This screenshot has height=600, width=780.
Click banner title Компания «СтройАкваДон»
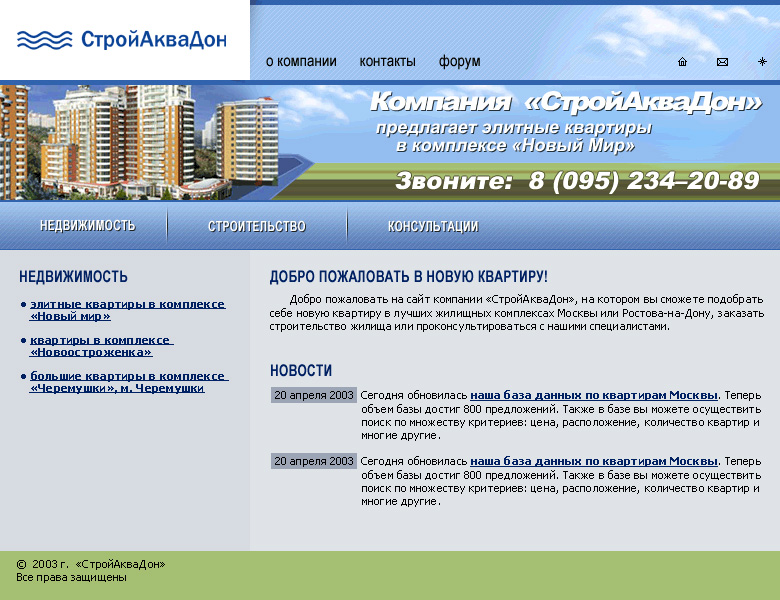pyautogui.click(x=566, y=101)
